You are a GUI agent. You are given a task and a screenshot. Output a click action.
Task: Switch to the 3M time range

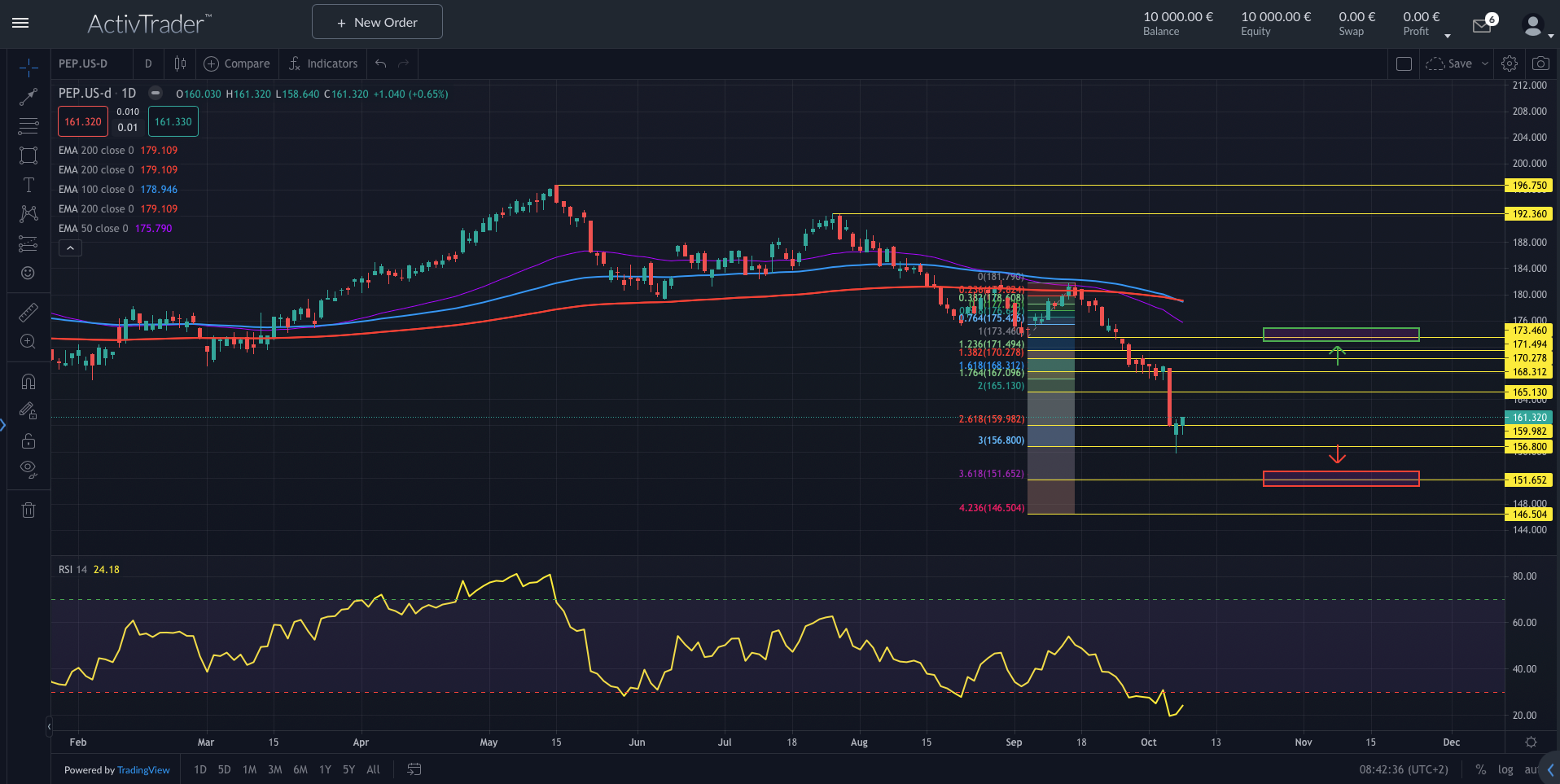275,769
